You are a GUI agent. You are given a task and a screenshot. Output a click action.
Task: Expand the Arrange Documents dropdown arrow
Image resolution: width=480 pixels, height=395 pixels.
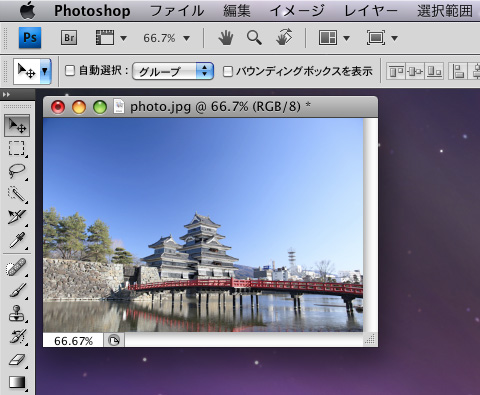pos(346,38)
